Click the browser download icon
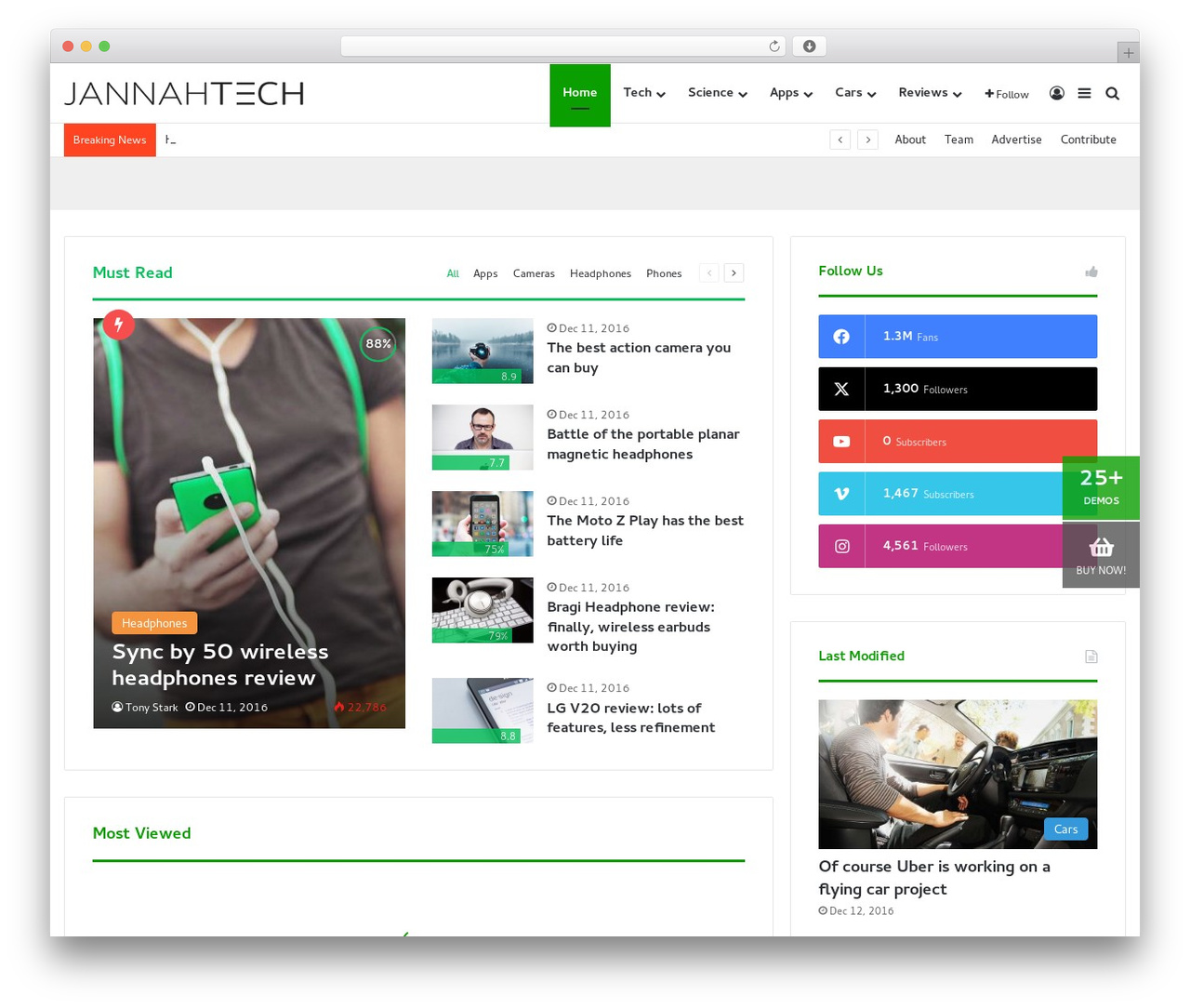Viewport: 1190px width, 1008px height. tap(810, 46)
